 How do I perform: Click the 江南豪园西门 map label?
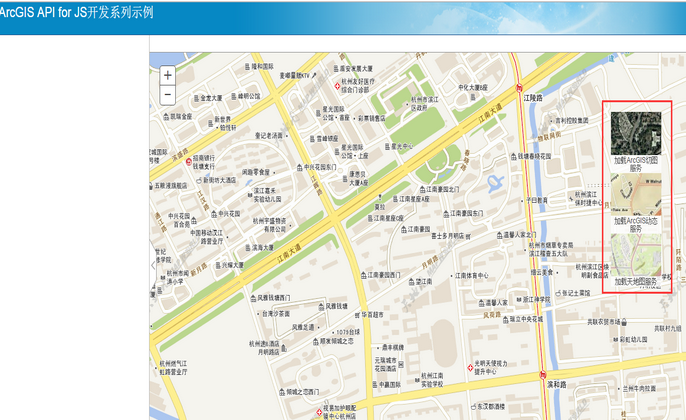384,275
